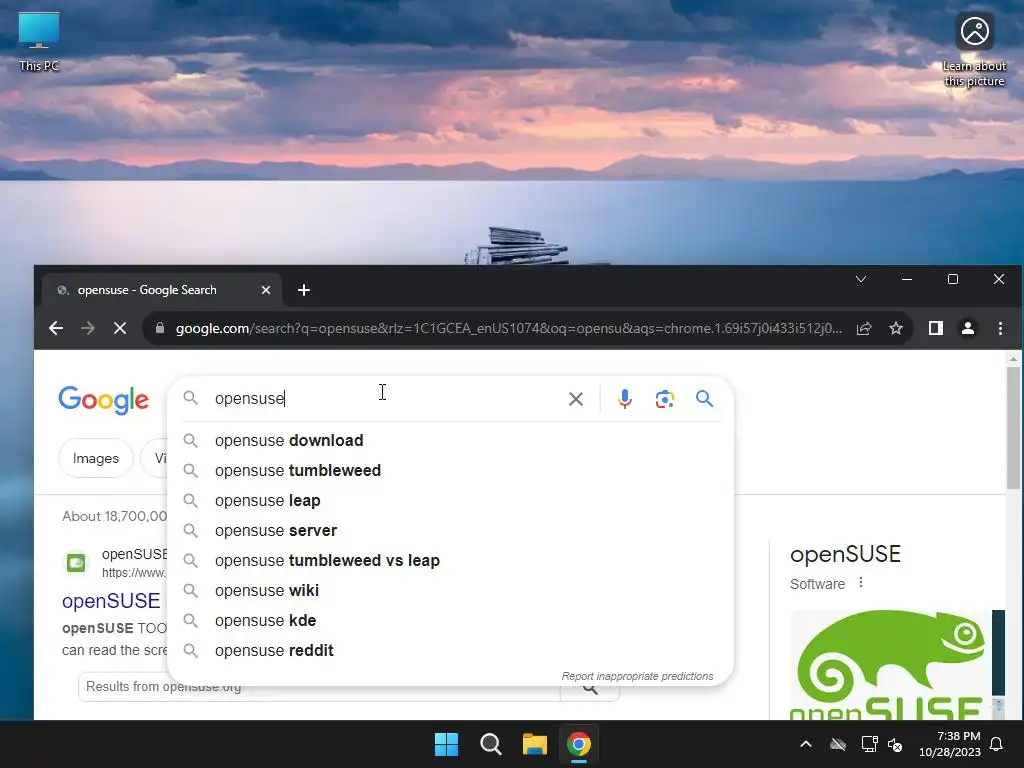Stop page loading with the X button
This screenshot has width=1024, height=768.
(120, 328)
